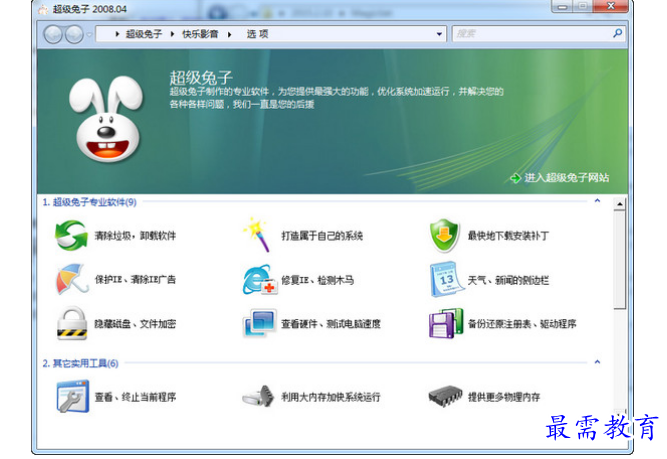Click section header 1. 超级兔子专业软件(9)
Viewport: 667px width, 459px height.
pos(89,202)
